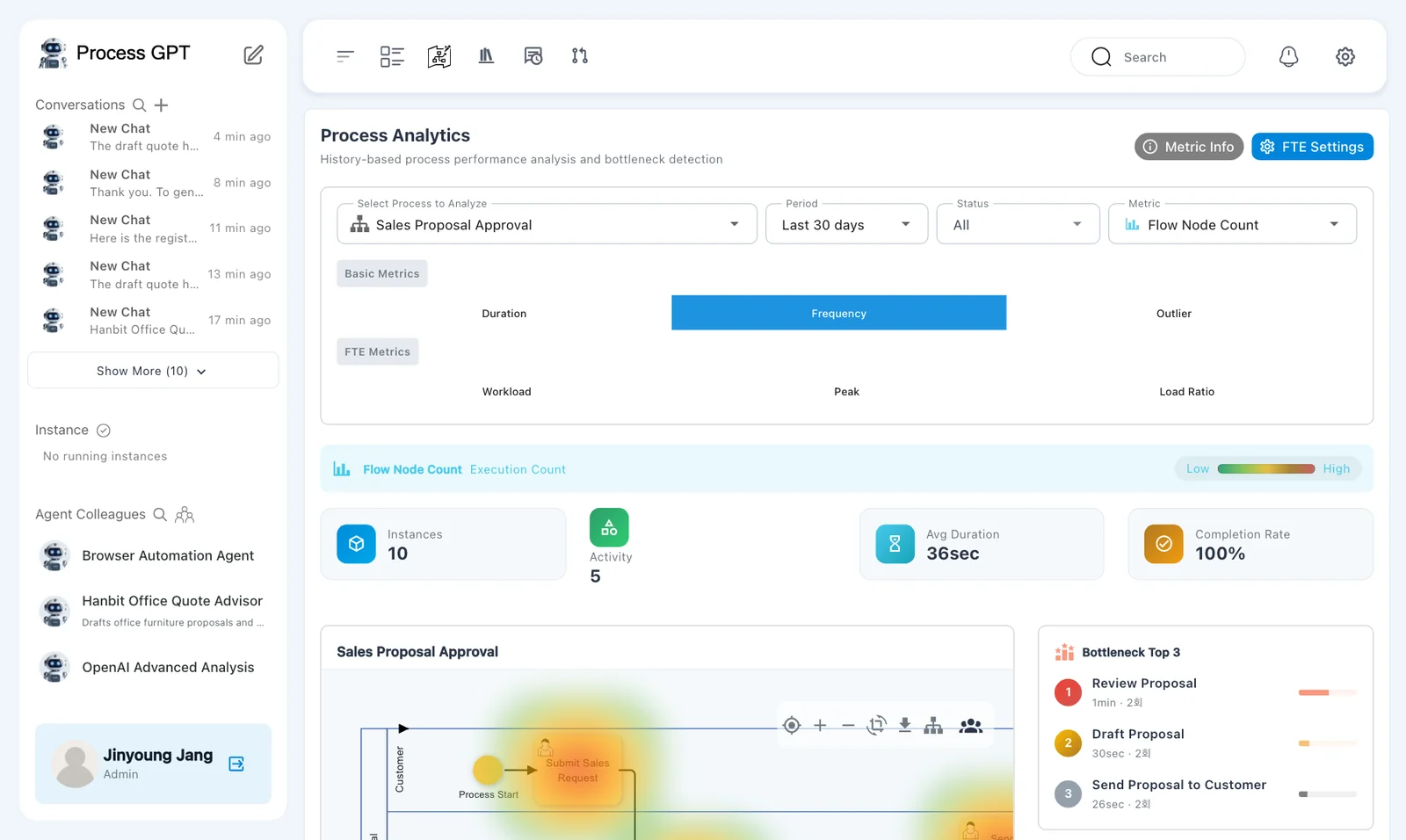
Task: Click the Metric Info button
Action: pyautogui.click(x=1189, y=147)
